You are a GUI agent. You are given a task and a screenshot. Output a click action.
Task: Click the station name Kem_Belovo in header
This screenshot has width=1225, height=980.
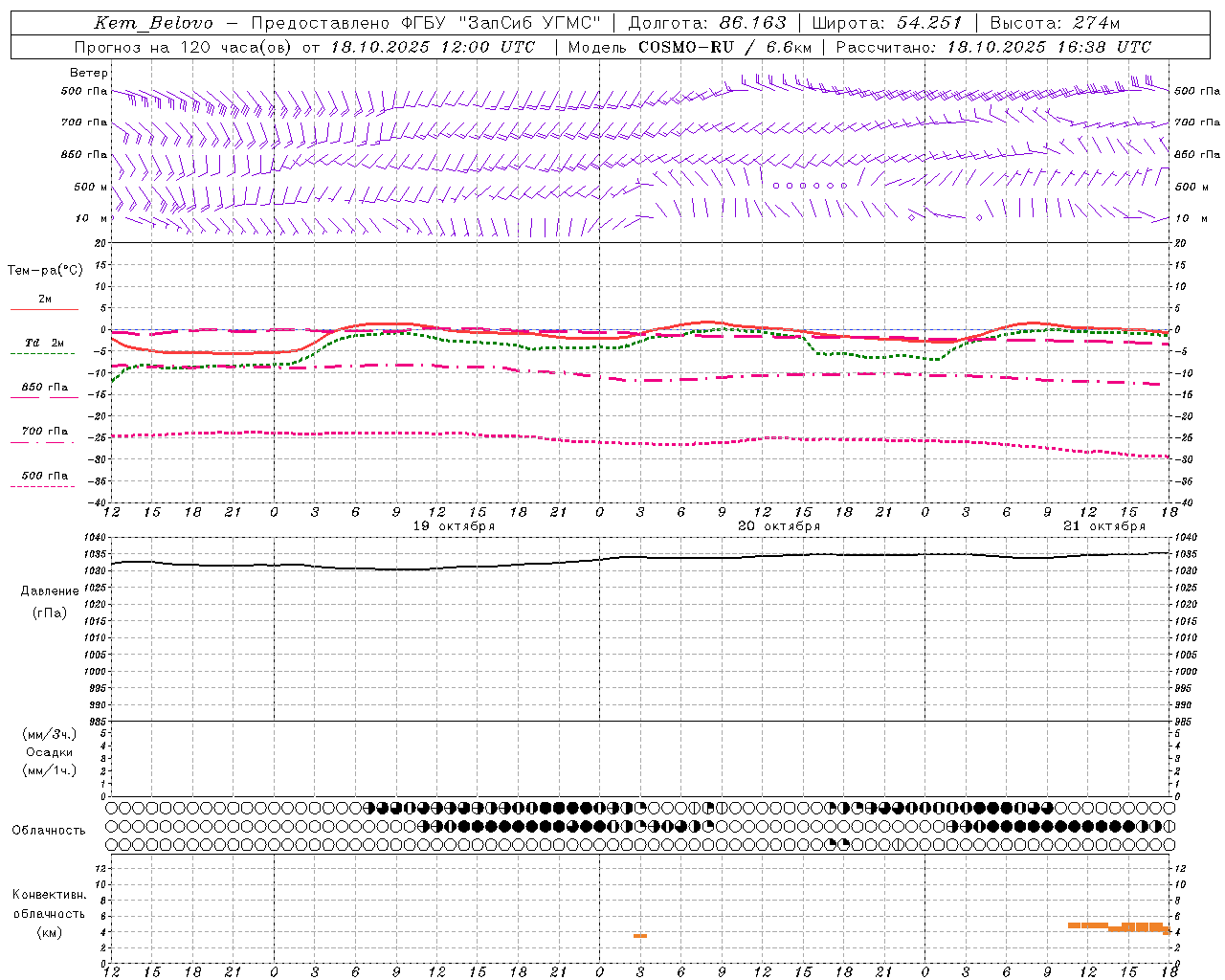click(x=154, y=23)
